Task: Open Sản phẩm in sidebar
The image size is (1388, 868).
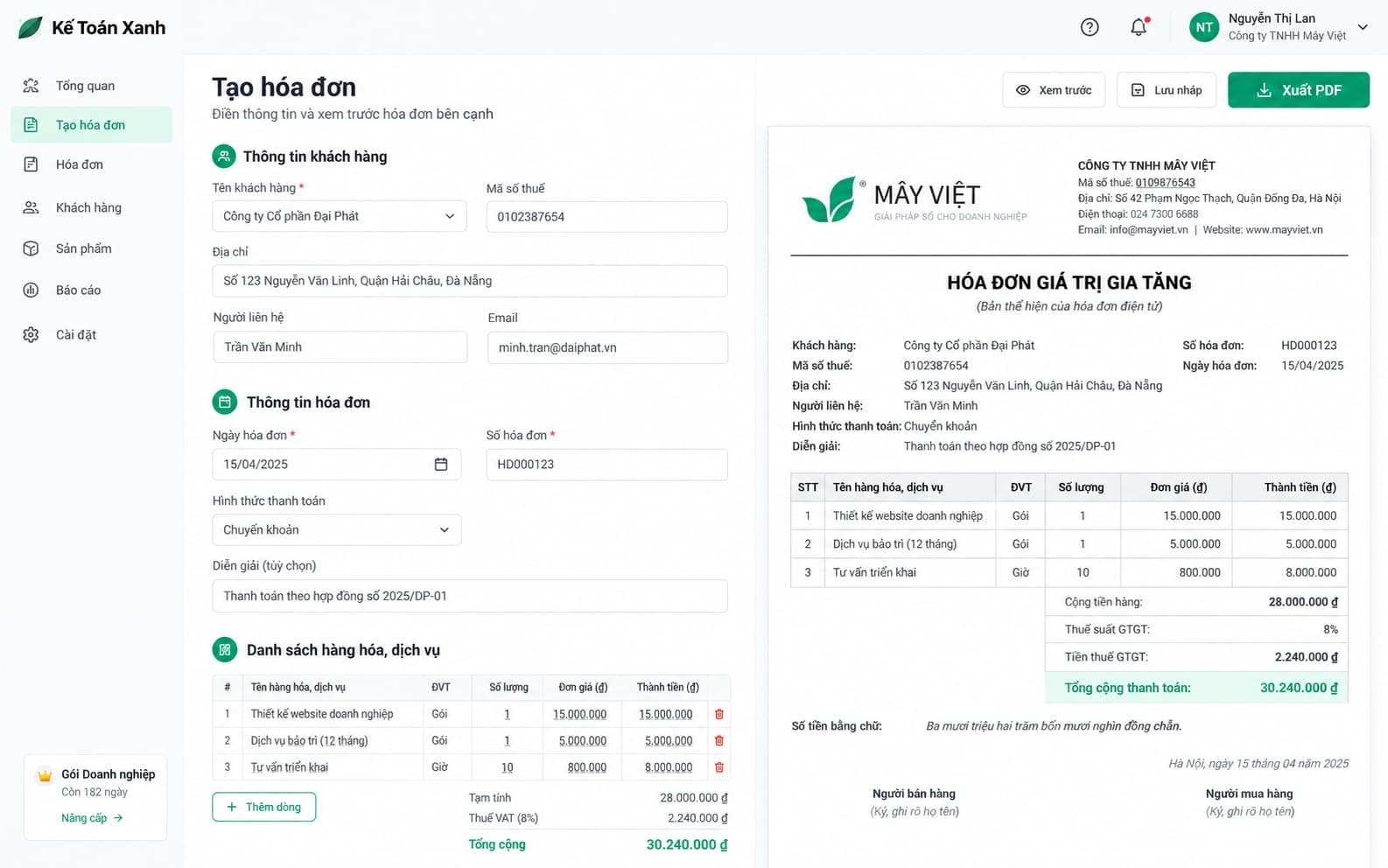Action: pos(92,248)
